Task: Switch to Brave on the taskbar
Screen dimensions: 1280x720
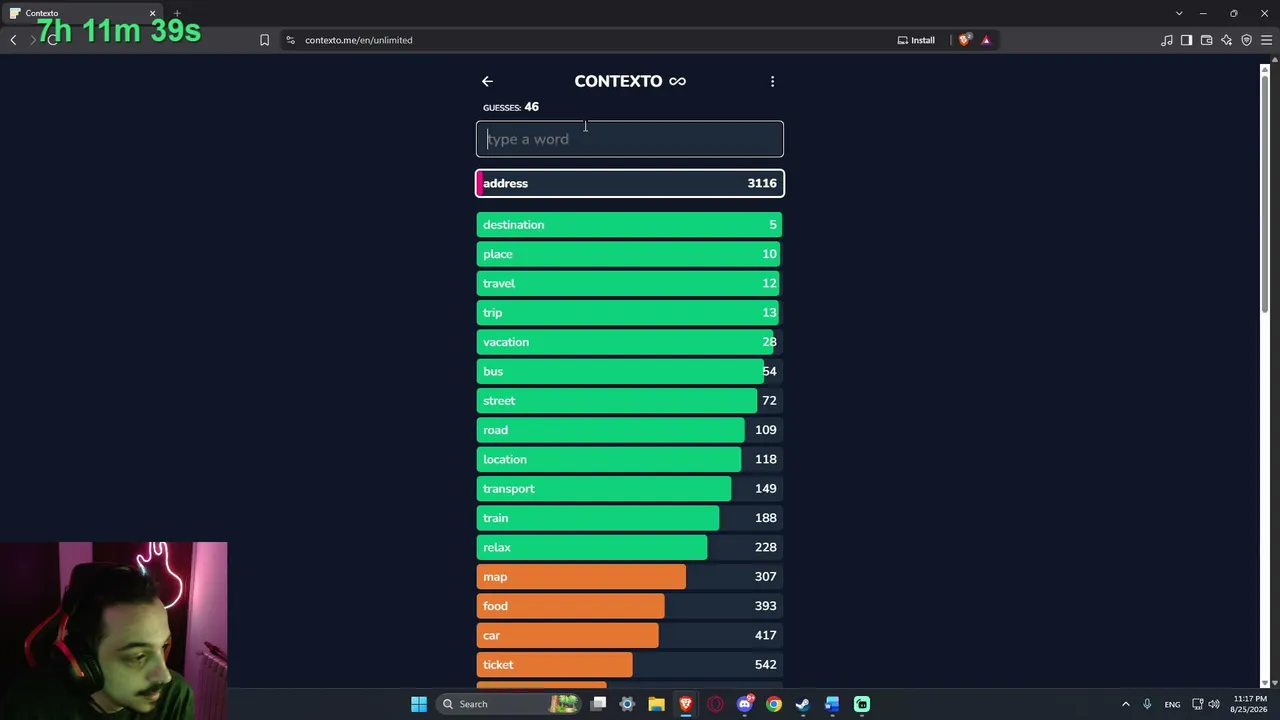Action: pos(686,704)
